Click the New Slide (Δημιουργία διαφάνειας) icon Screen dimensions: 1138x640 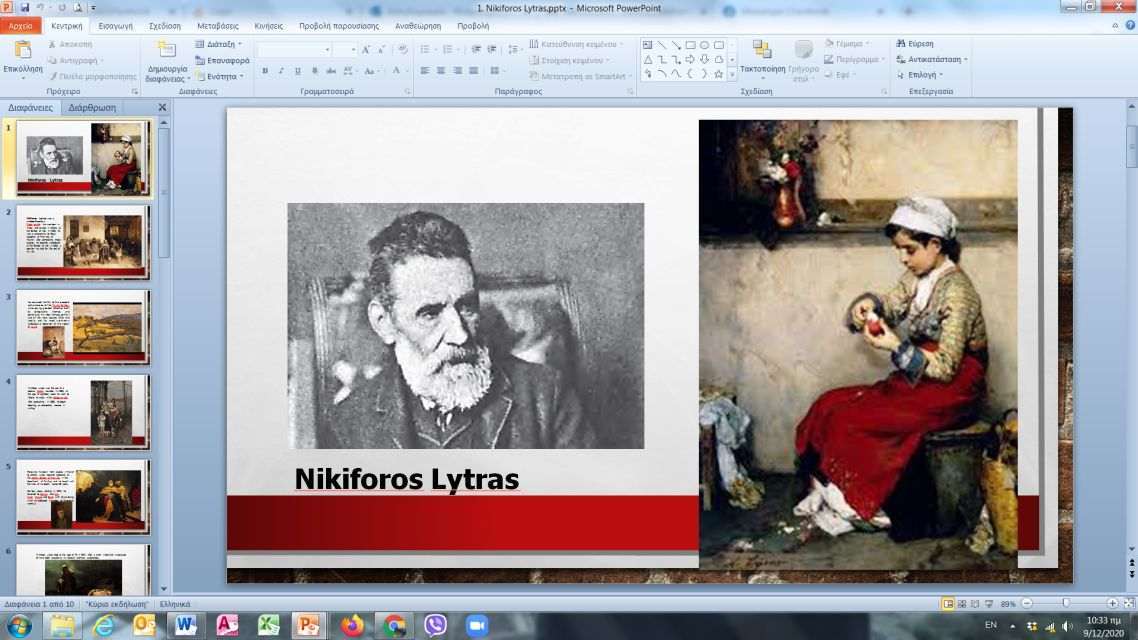(x=167, y=50)
